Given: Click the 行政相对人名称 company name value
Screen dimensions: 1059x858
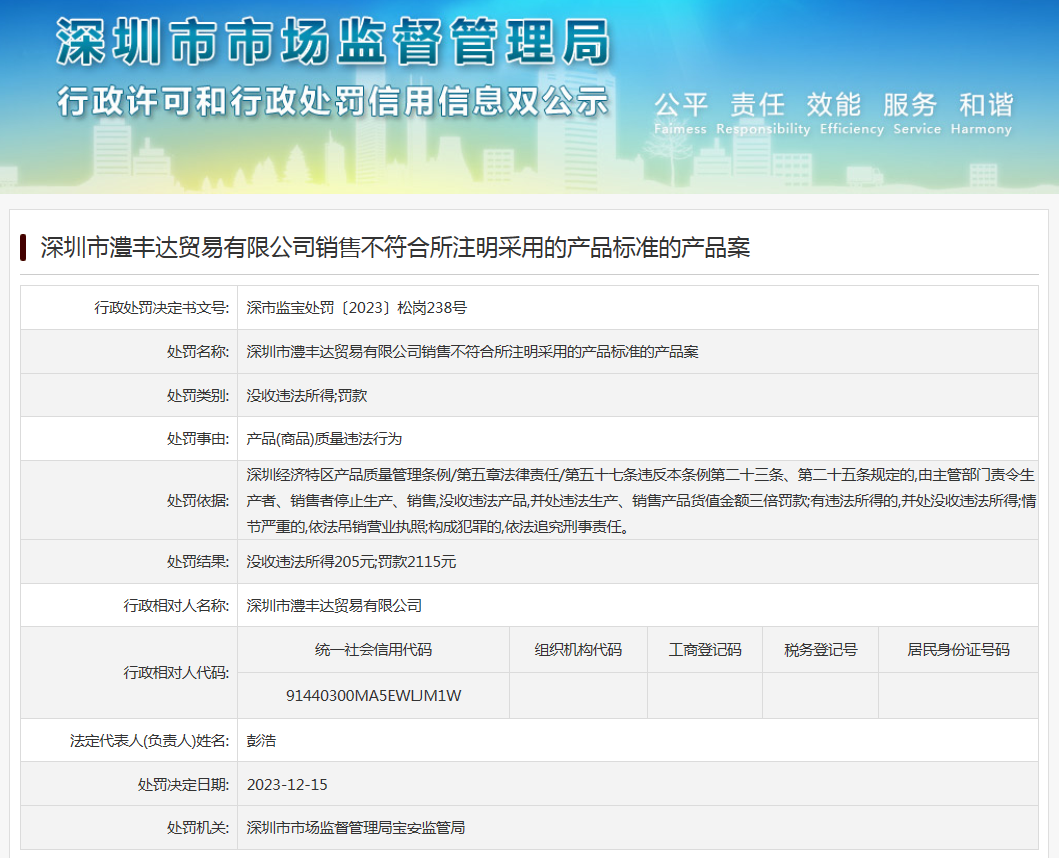Looking at the screenshot, I should pyautogui.click(x=334, y=605).
